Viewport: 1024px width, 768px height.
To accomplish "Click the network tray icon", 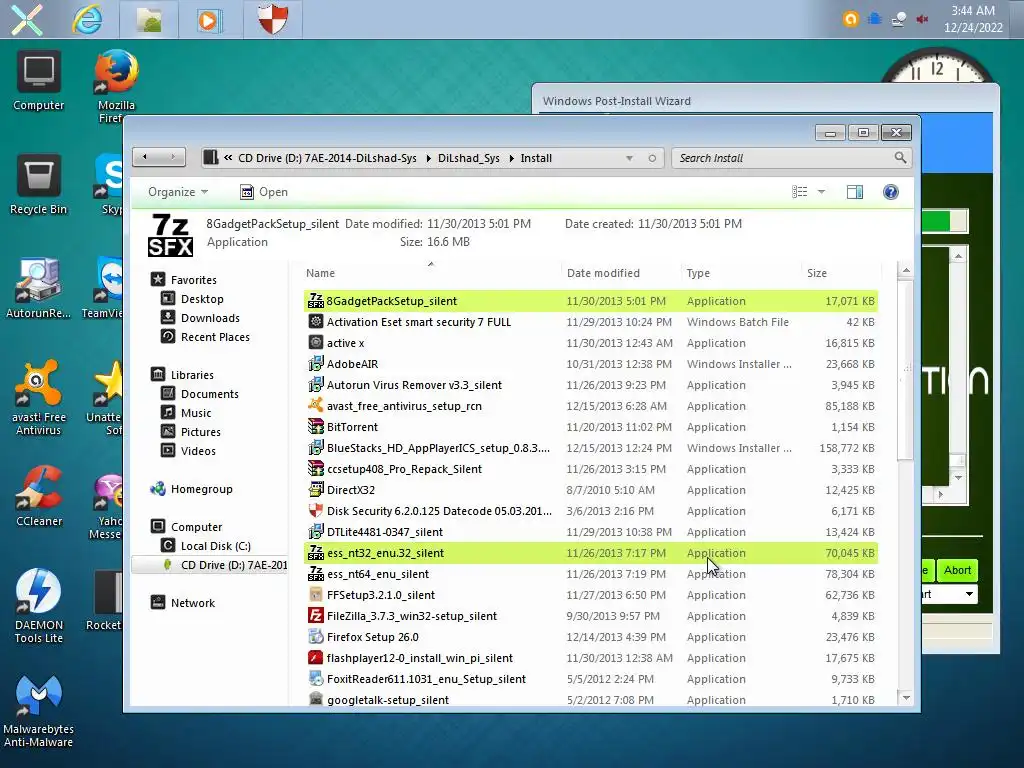I will [899, 19].
